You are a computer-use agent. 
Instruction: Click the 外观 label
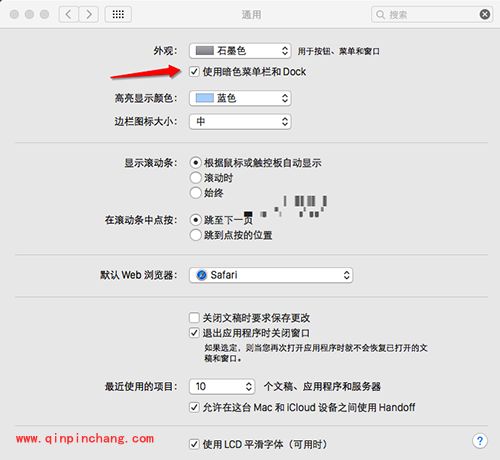(165, 51)
